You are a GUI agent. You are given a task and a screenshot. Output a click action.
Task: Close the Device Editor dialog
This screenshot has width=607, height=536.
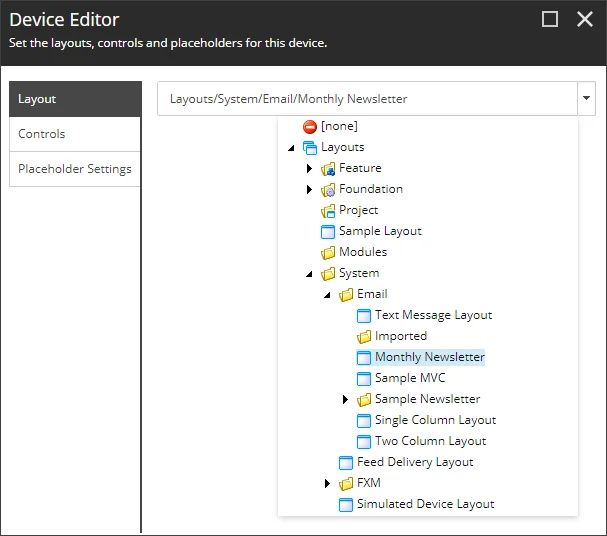585,19
